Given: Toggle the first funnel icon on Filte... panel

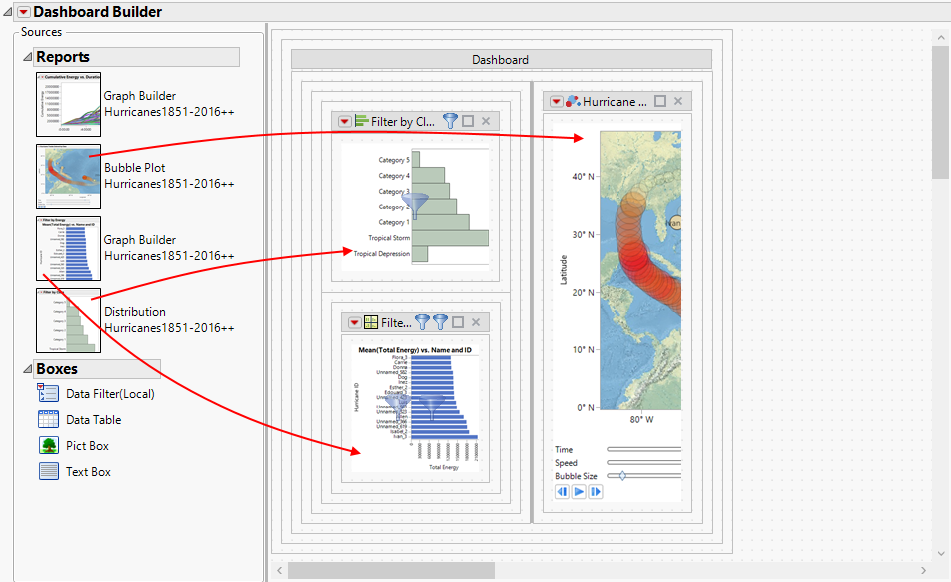Looking at the screenshot, I should click(x=422, y=323).
